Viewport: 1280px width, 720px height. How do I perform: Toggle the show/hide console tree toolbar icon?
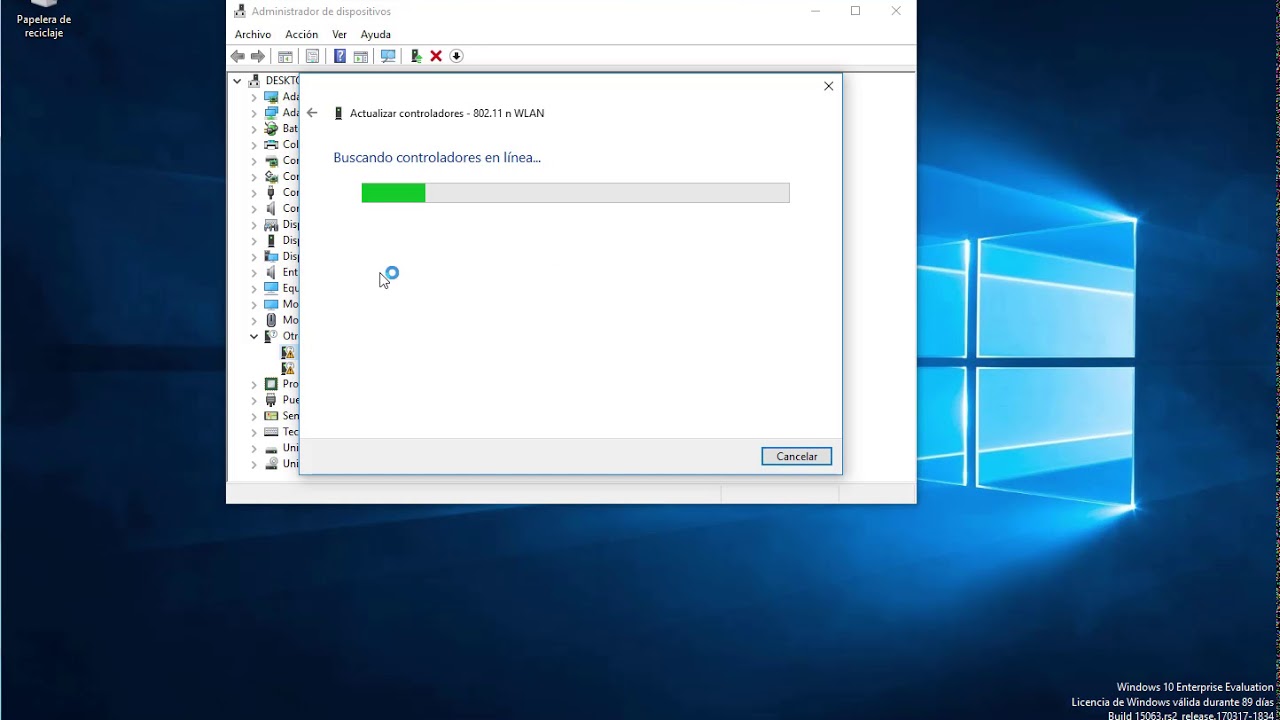point(285,56)
